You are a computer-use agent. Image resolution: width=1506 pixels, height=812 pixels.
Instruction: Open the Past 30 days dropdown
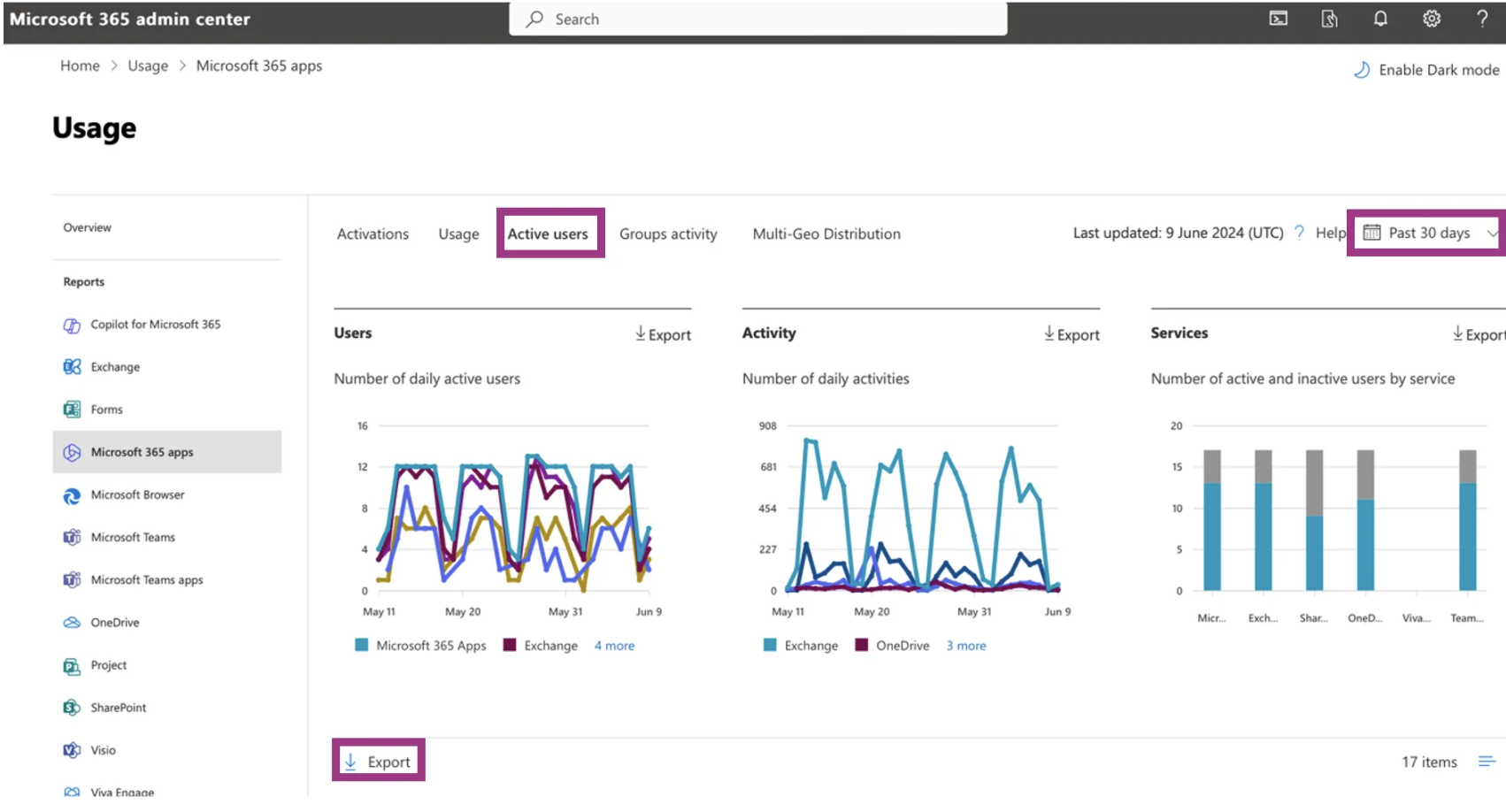1427,233
